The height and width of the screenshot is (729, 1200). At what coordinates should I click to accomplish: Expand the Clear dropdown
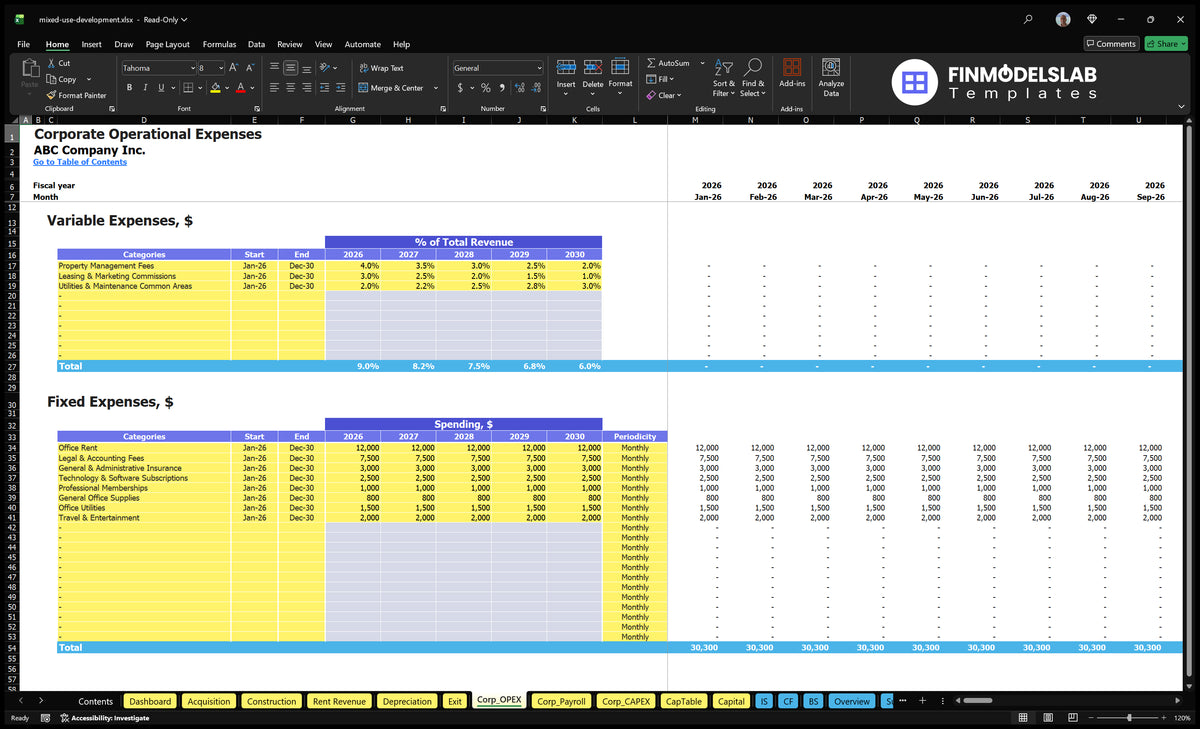tap(679, 95)
